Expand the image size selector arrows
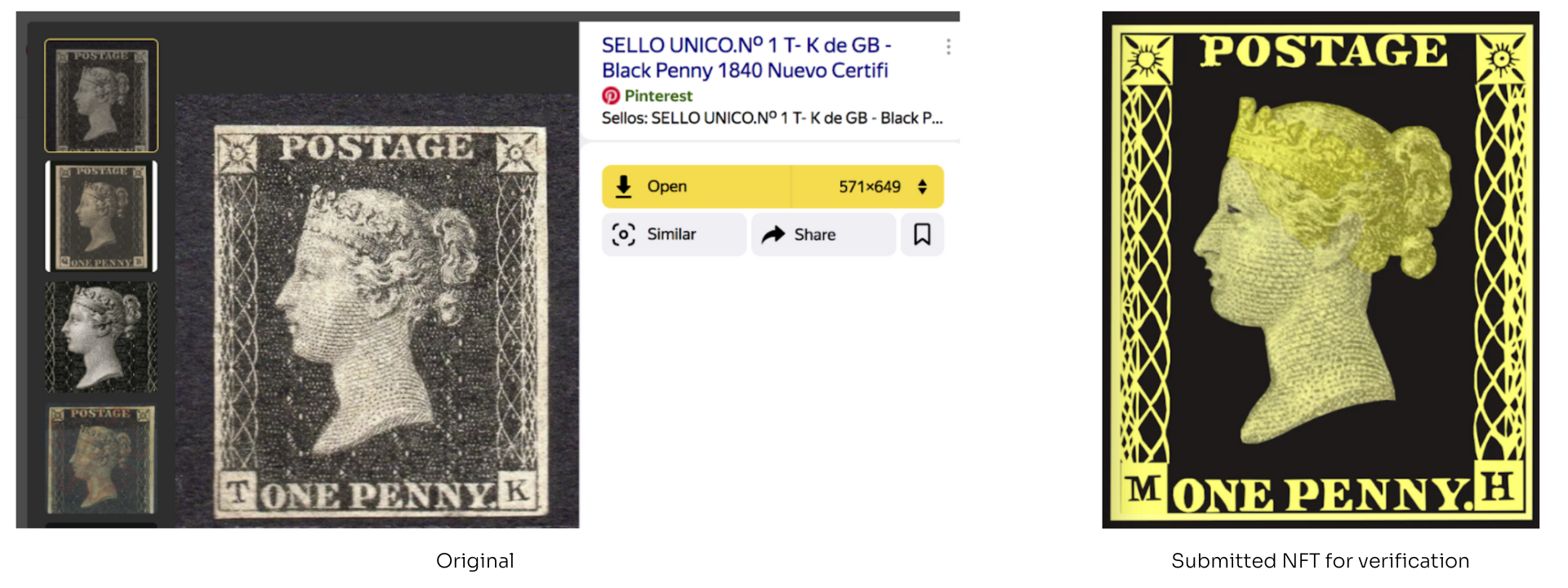The height and width of the screenshot is (588, 1568). (x=922, y=187)
